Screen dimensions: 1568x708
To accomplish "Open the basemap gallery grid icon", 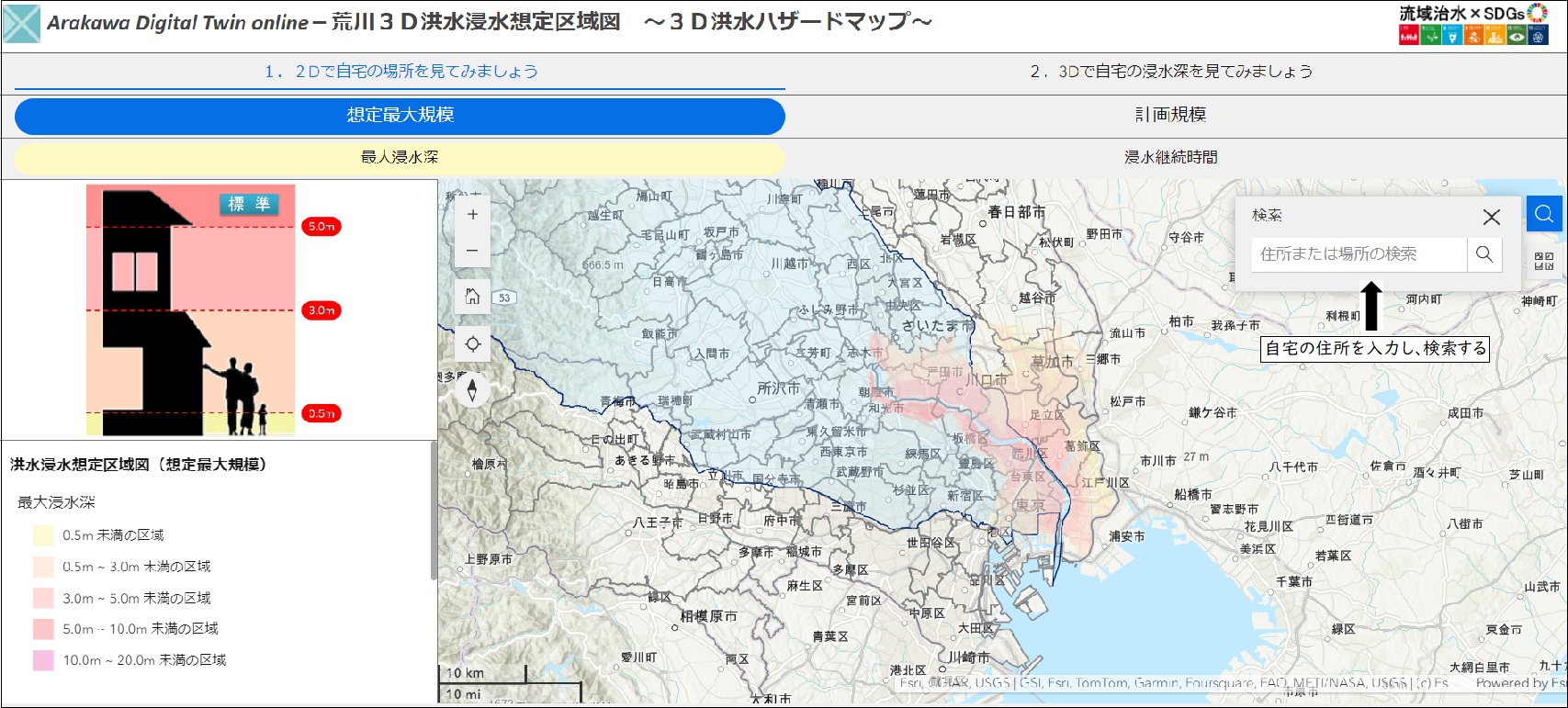I will click(x=1544, y=262).
